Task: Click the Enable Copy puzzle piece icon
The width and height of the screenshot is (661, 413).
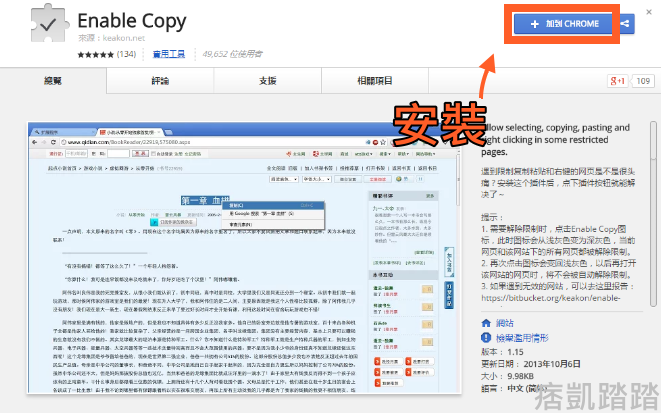Action: pyautogui.click(x=49, y=24)
